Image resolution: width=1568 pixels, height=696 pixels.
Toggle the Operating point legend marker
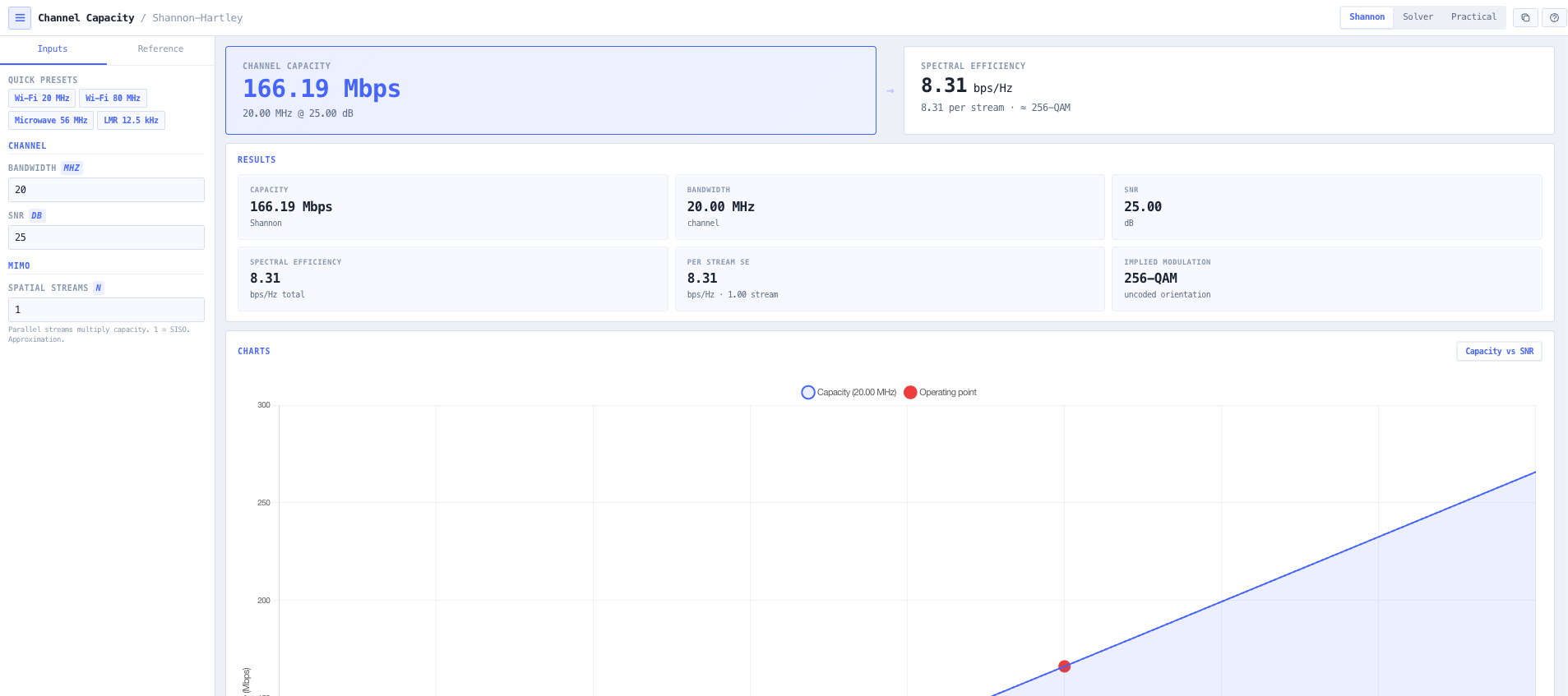click(x=910, y=393)
